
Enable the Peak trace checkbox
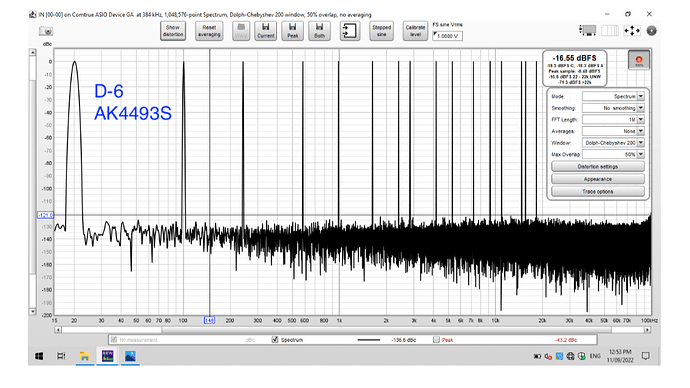pyautogui.click(x=436, y=340)
